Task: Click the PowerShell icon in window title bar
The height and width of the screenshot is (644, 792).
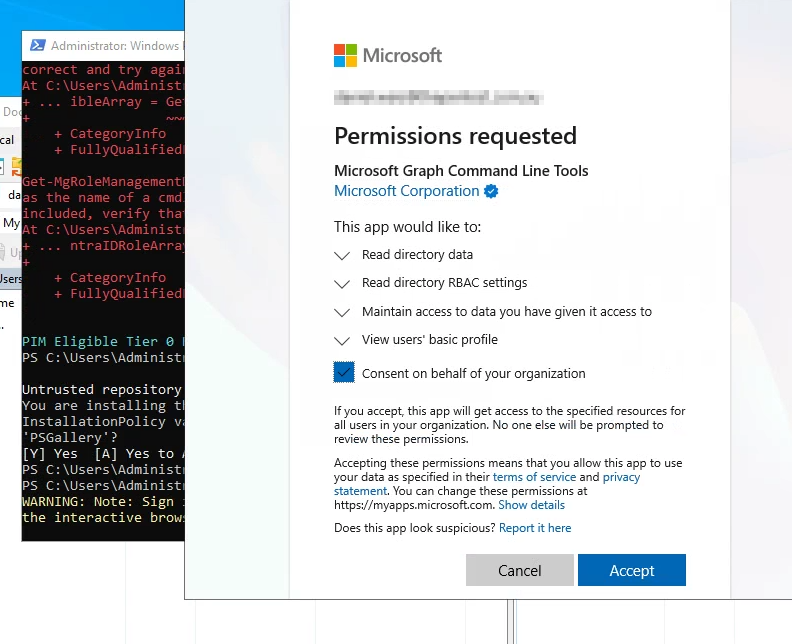Action: click(37, 45)
